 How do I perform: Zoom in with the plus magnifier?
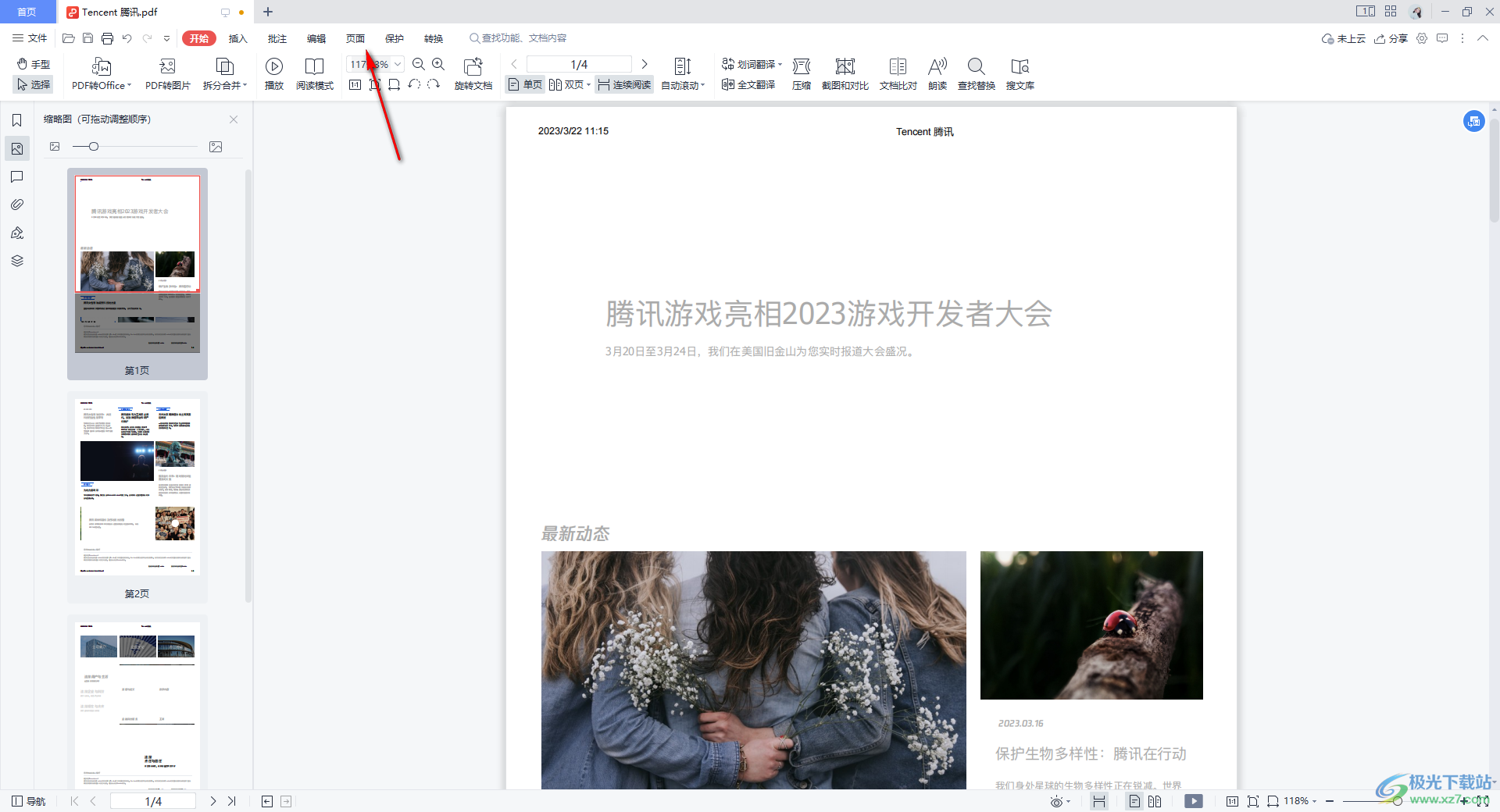pos(438,64)
